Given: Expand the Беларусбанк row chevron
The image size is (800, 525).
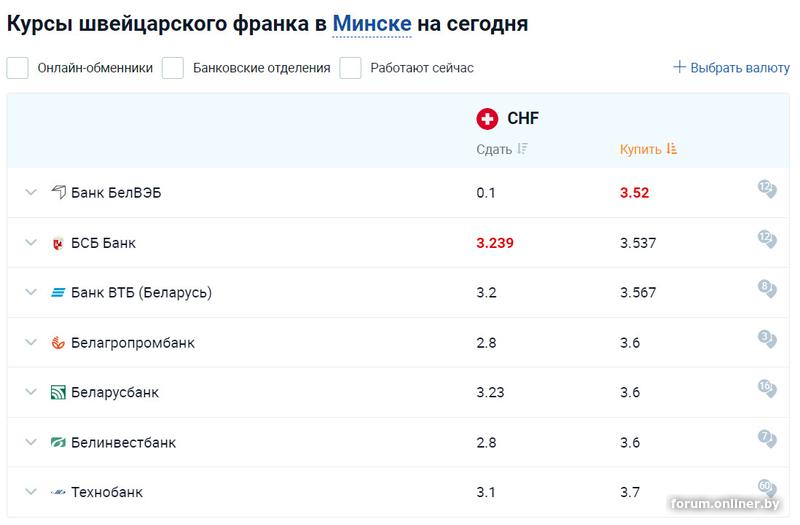Looking at the screenshot, I should point(31,392).
